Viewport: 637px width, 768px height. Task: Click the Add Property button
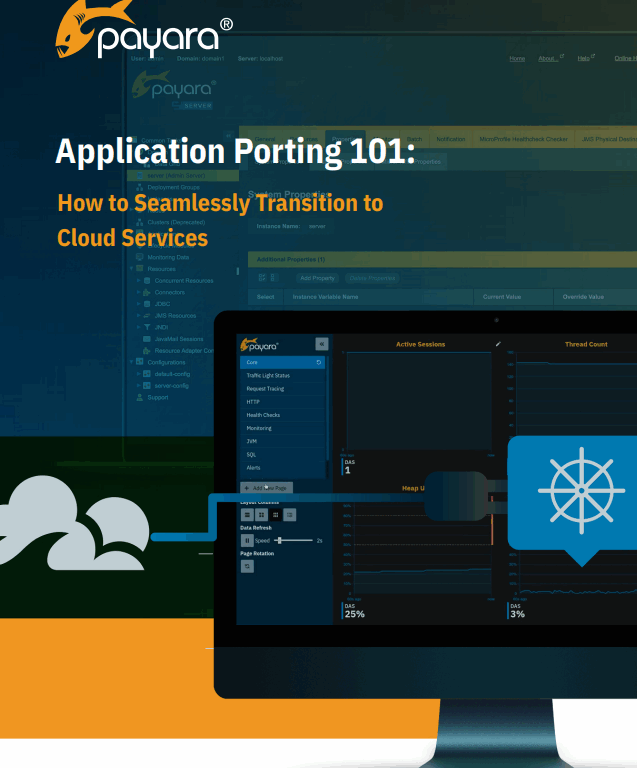tap(317, 278)
